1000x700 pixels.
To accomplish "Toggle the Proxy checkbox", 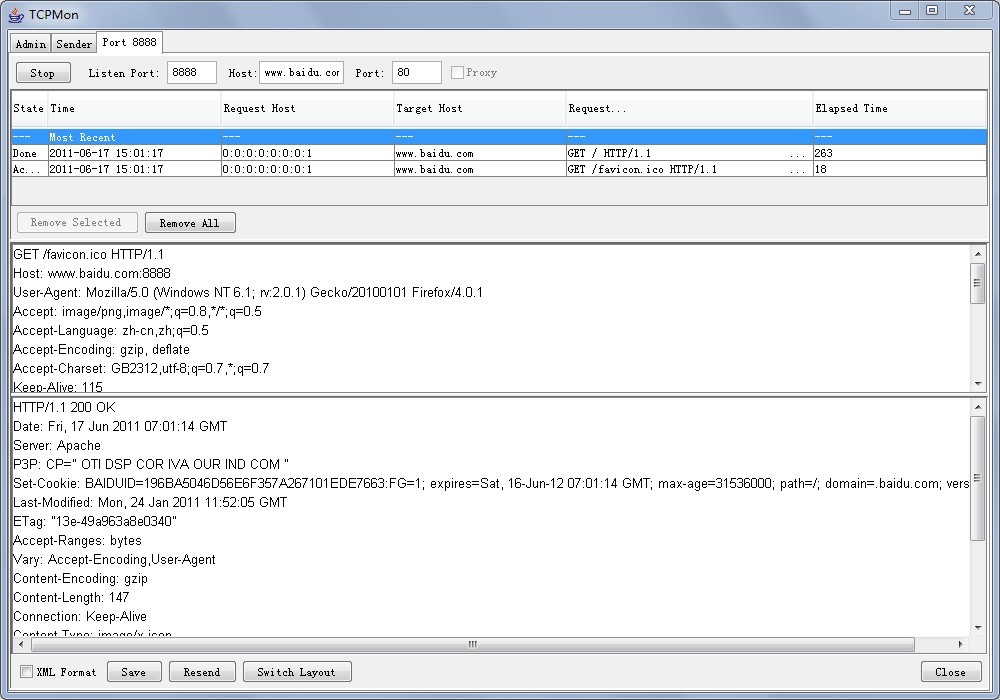I will tap(457, 73).
